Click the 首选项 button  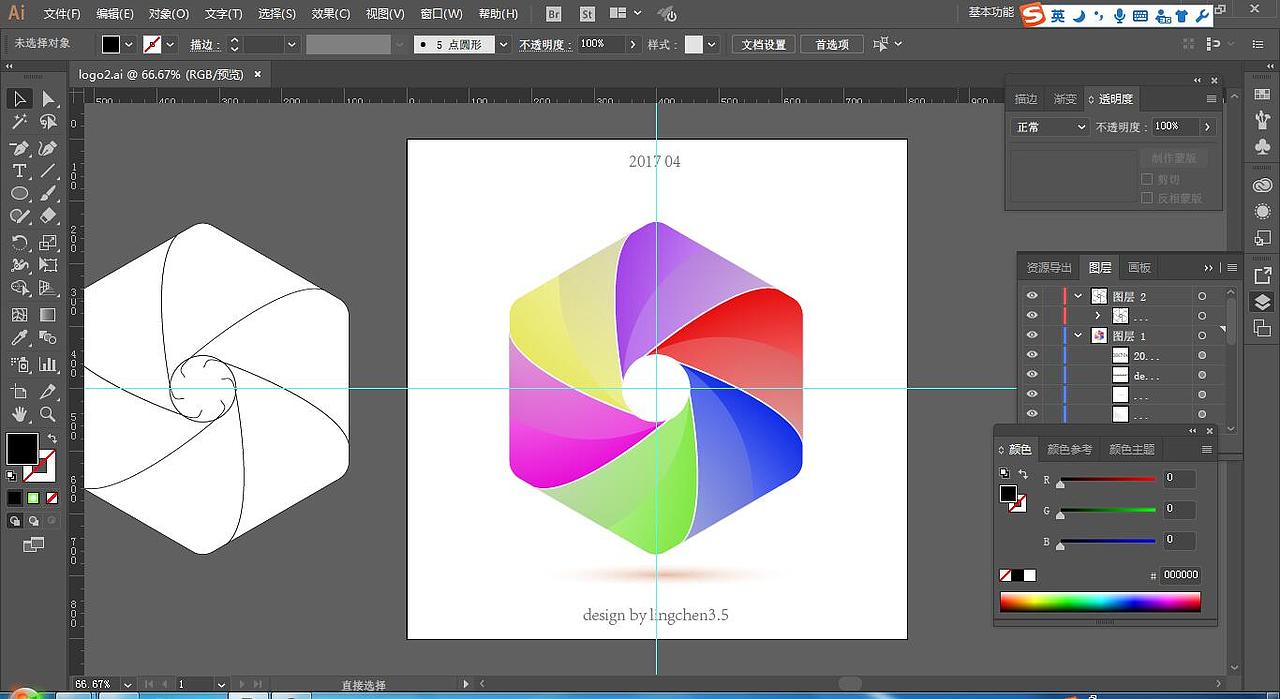tap(831, 44)
